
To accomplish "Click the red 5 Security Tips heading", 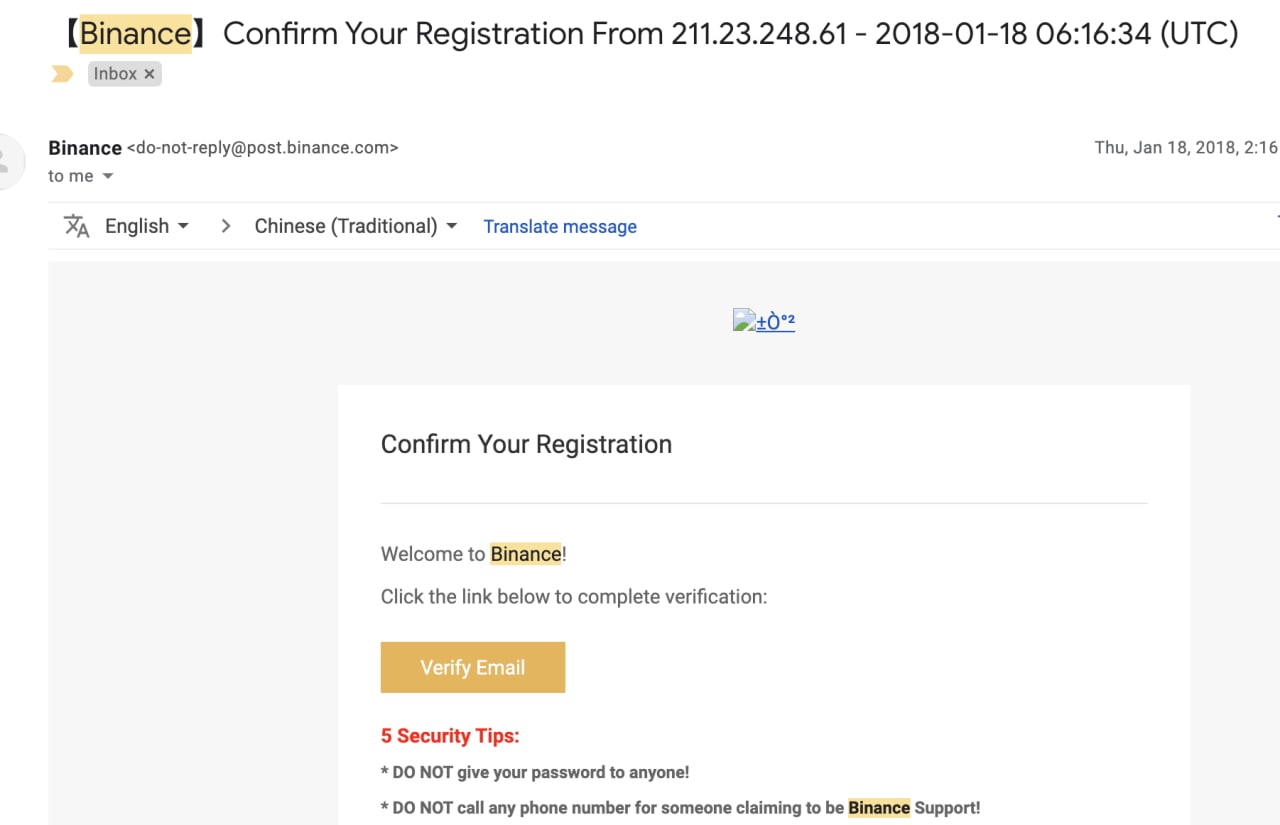I will point(450,736).
